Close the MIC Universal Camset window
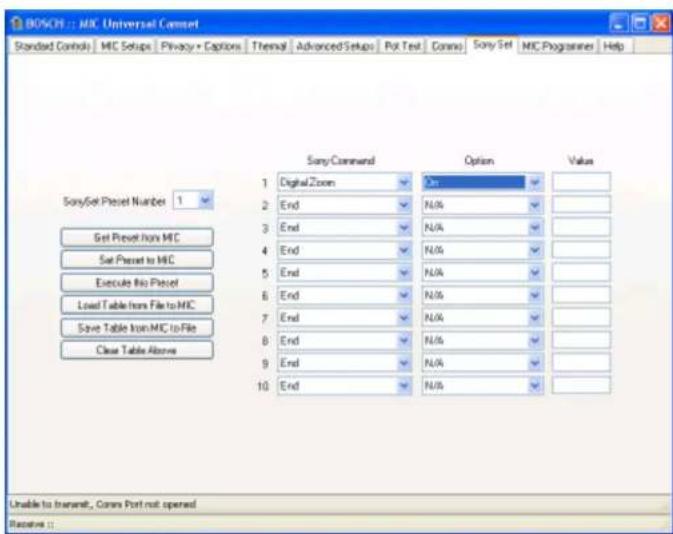Screen dimensions: 673x534 [661, 24]
